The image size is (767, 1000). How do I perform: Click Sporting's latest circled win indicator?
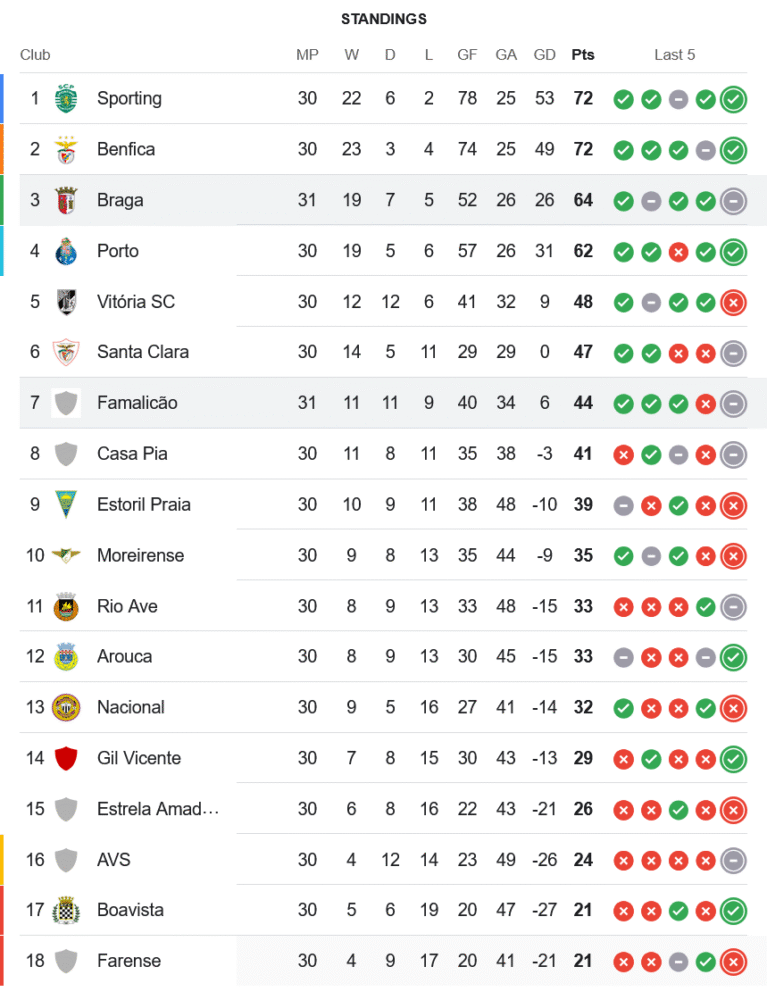tap(733, 99)
